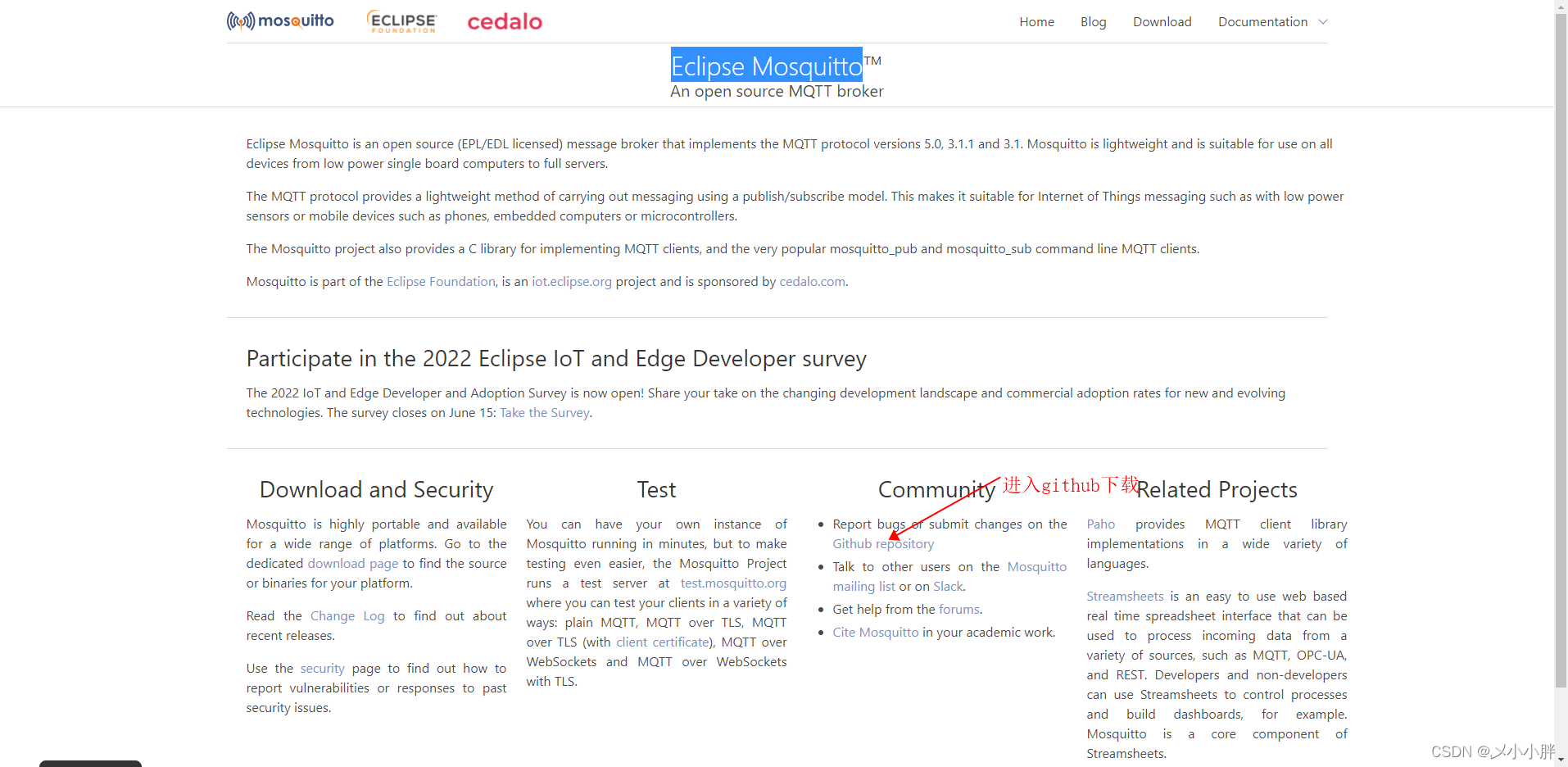Visit the forums link

click(958, 609)
